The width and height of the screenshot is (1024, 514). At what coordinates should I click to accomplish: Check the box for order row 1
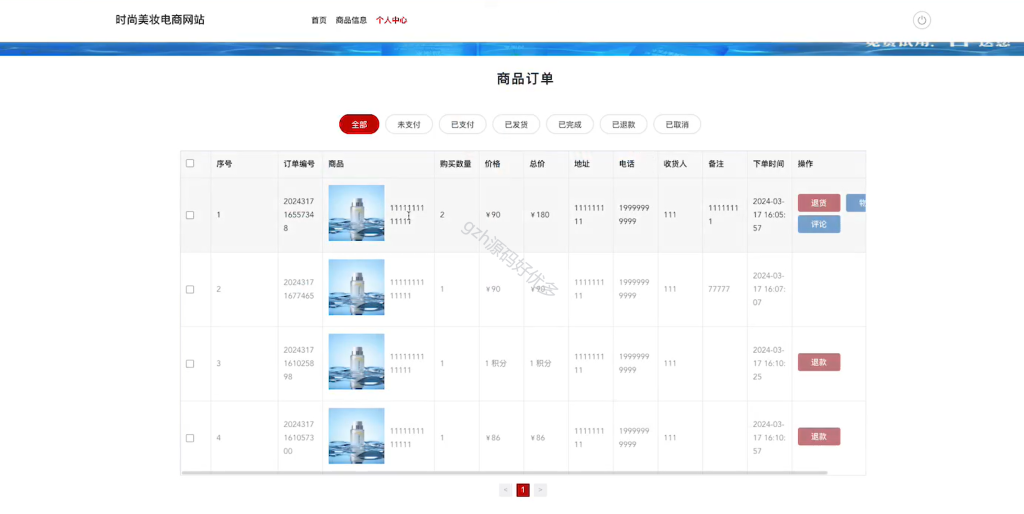tap(190, 215)
